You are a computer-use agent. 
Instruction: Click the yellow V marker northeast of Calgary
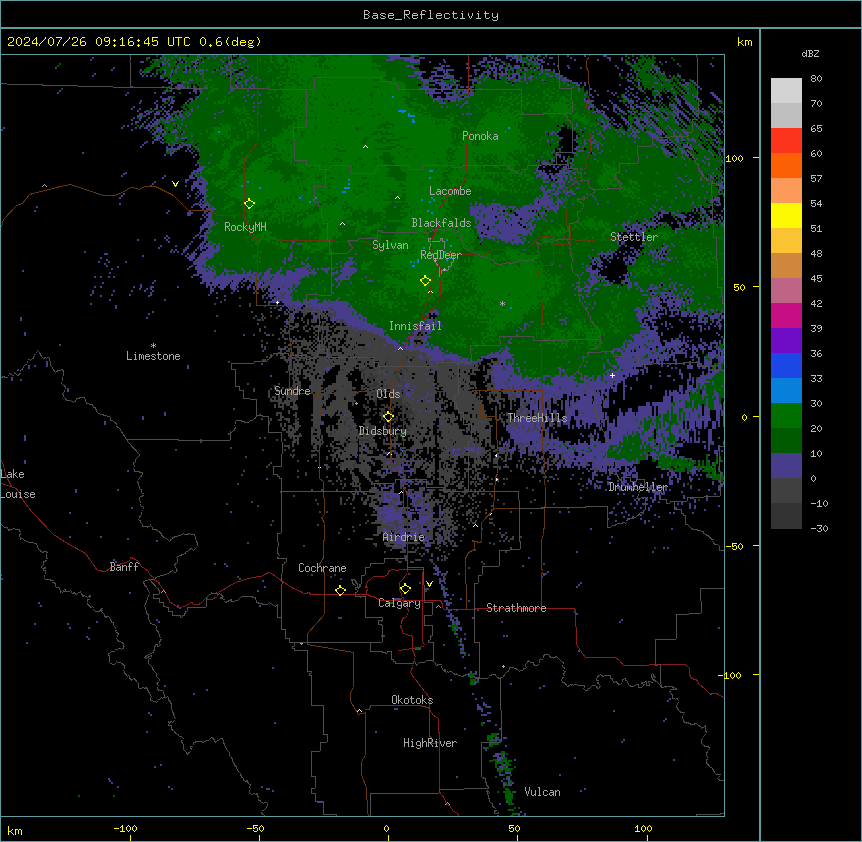tap(429, 584)
